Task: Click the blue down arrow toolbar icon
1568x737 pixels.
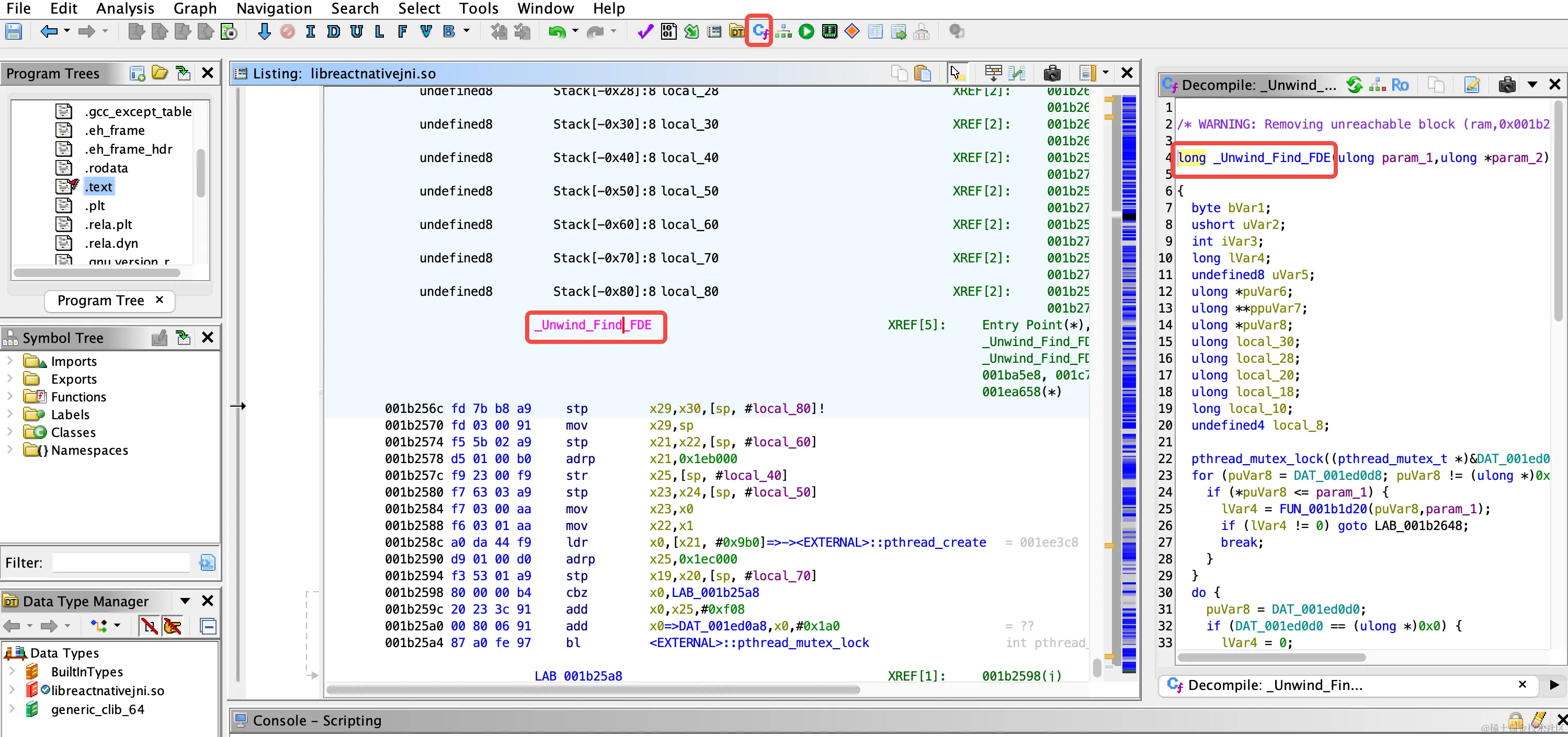Action: coord(264,31)
